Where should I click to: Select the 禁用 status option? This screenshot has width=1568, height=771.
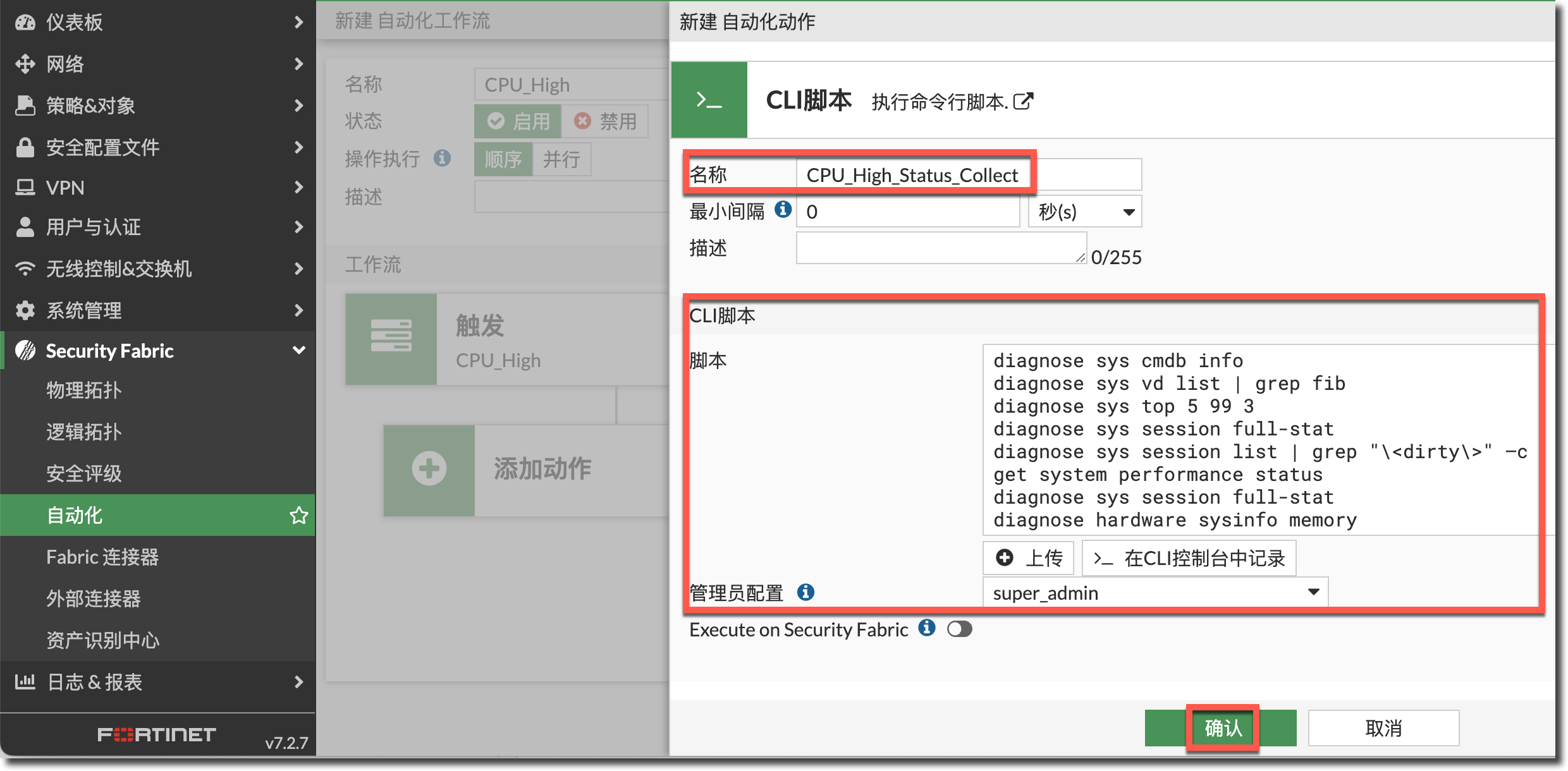605,121
